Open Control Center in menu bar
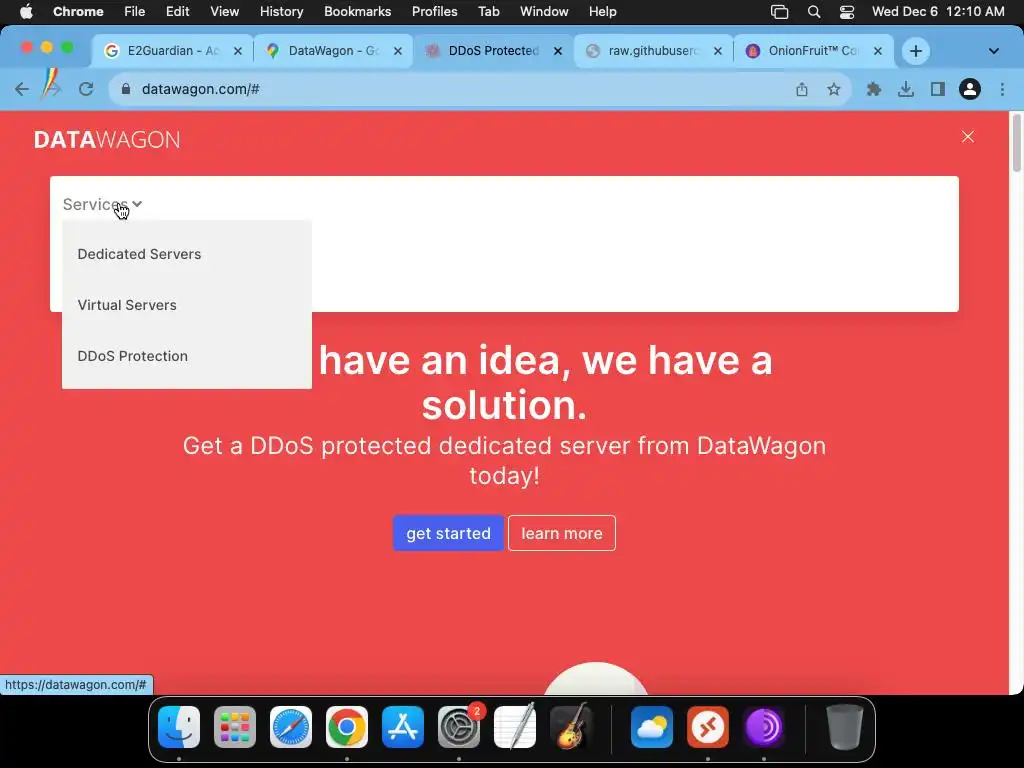 tap(847, 12)
